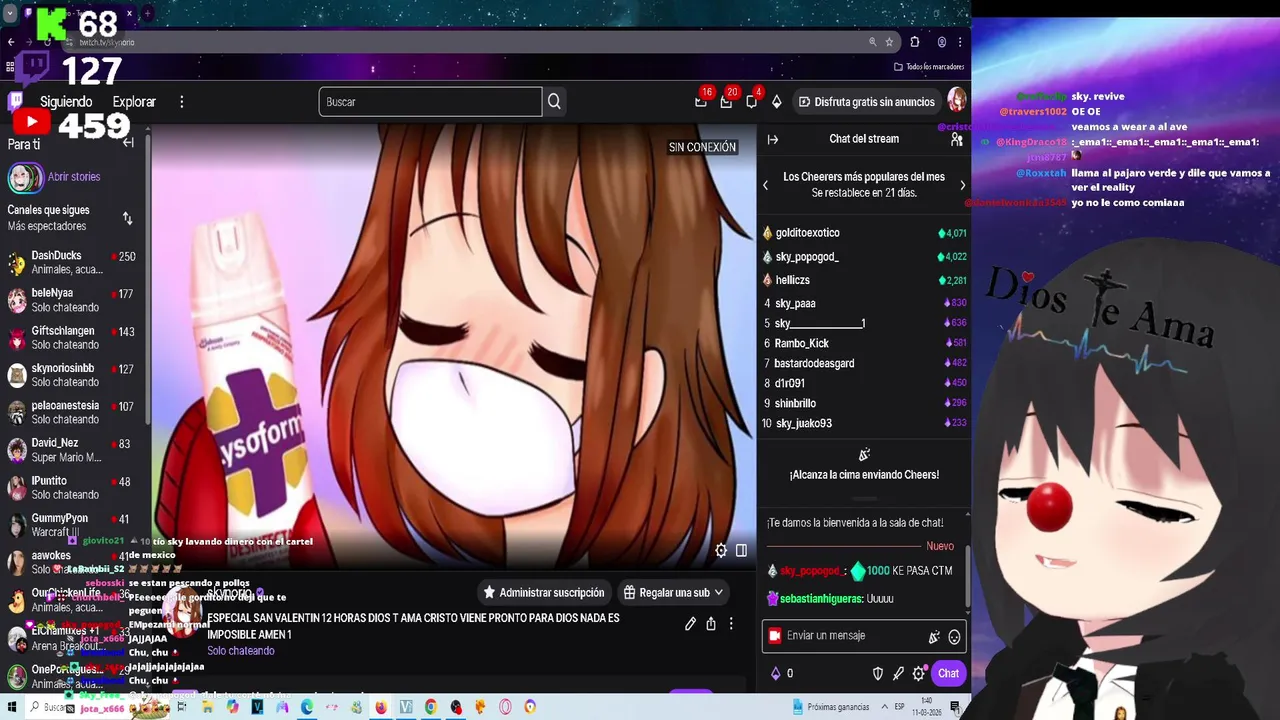Click the Chat del stream header
This screenshot has height=720, width=1280.
[x=864, y=139]
